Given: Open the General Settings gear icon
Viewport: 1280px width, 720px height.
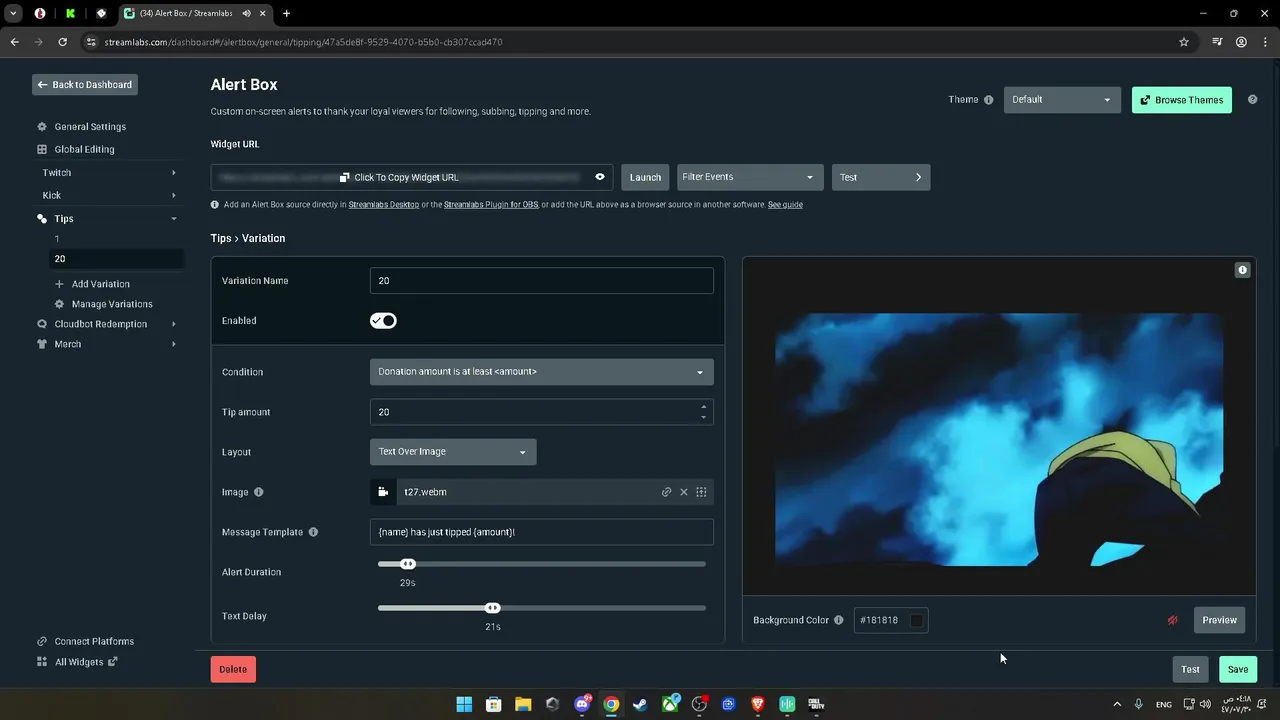Looking at the screenshot, I should [42, 127].
